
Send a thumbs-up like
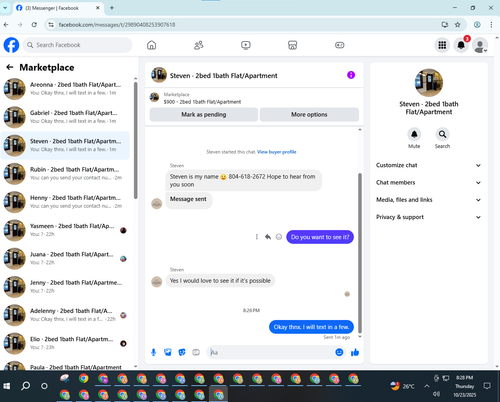355,352
